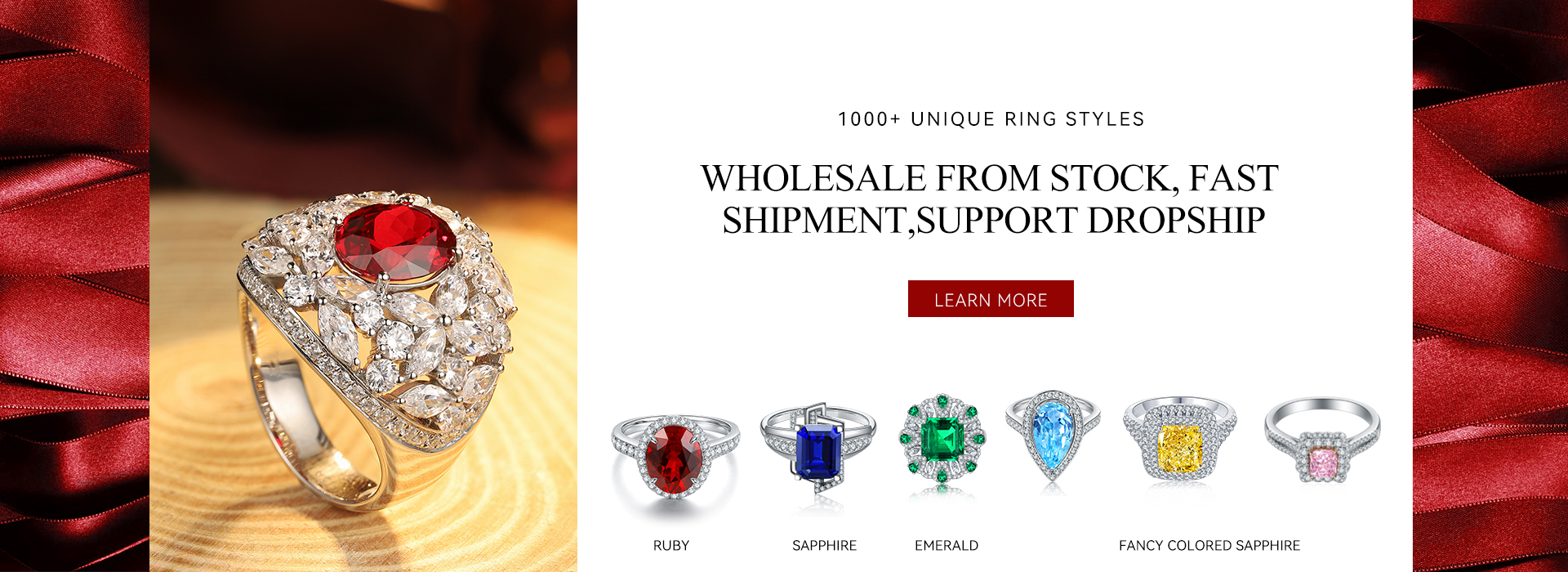
Task: Click the red oval gemstone on large ring
Action: coord(396,242)
